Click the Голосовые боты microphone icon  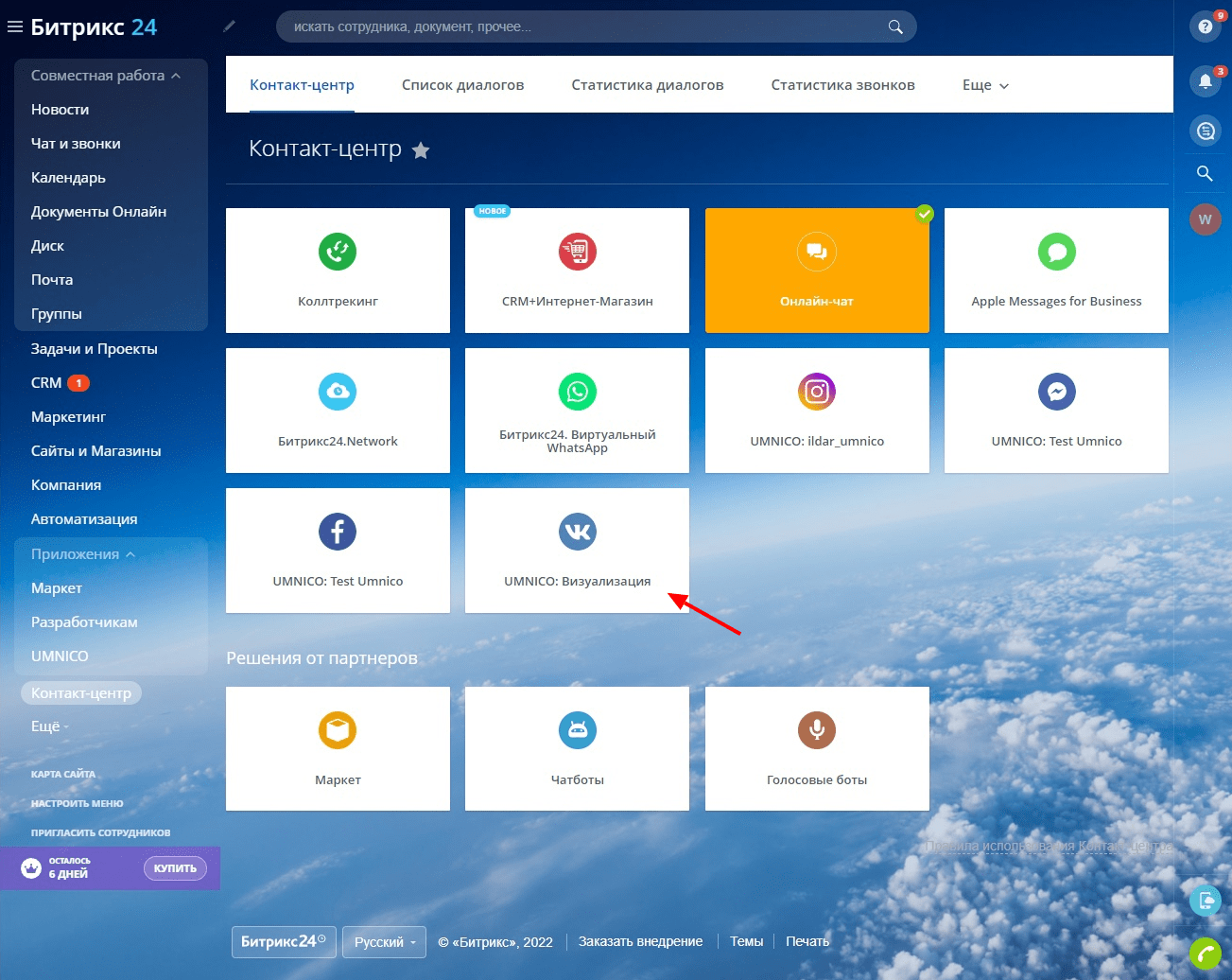point(817,730)
